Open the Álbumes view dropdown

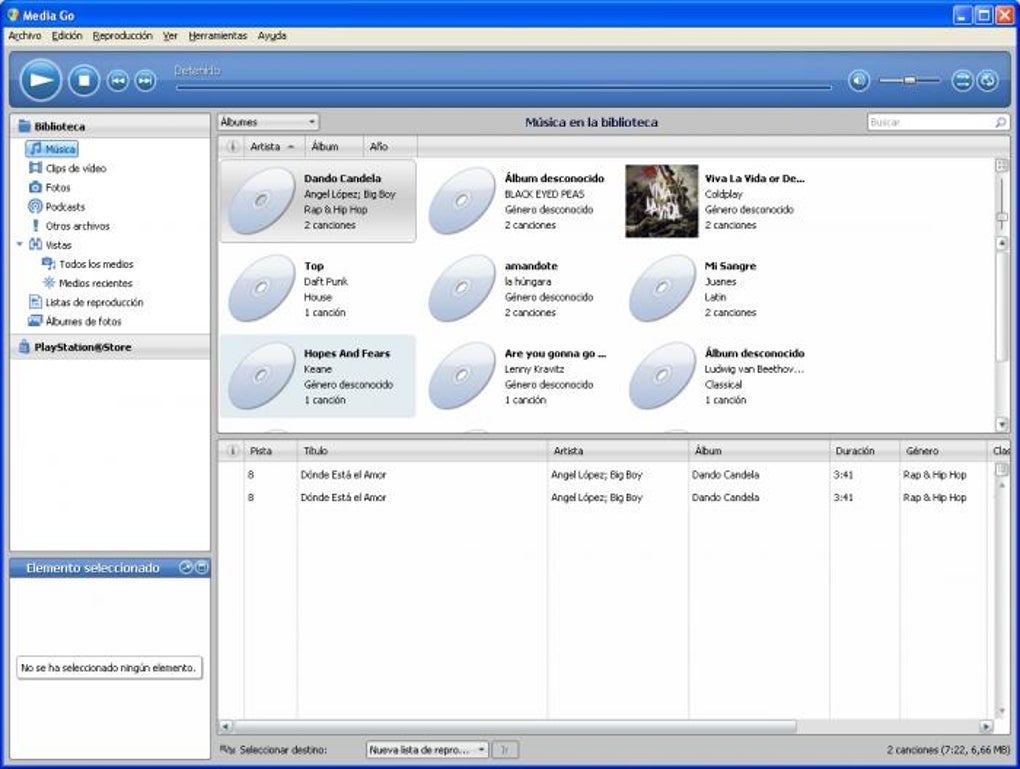click(268, 122)
